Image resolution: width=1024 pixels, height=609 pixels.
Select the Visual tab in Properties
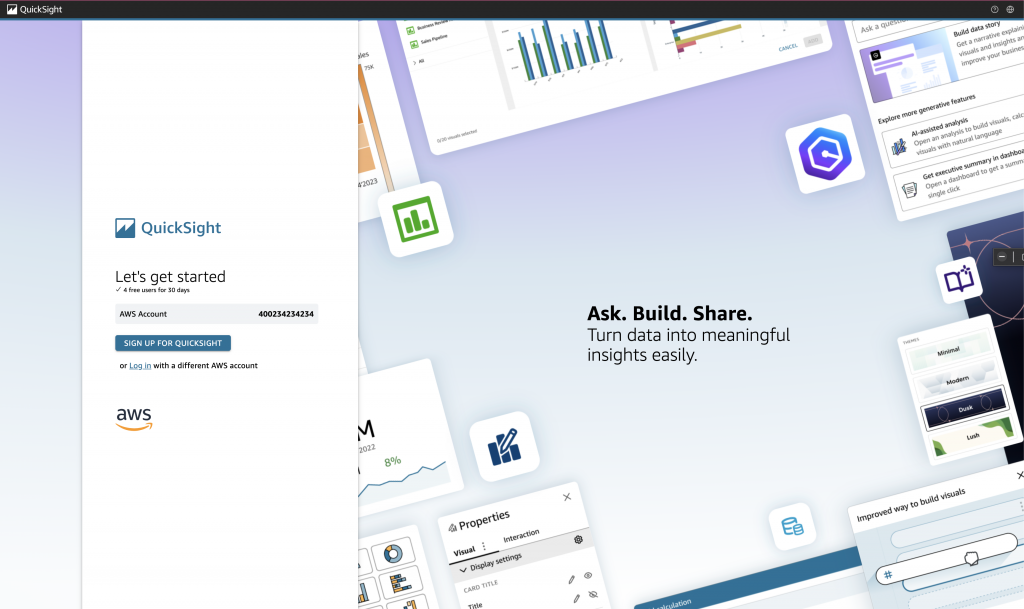tap(464, 551)
